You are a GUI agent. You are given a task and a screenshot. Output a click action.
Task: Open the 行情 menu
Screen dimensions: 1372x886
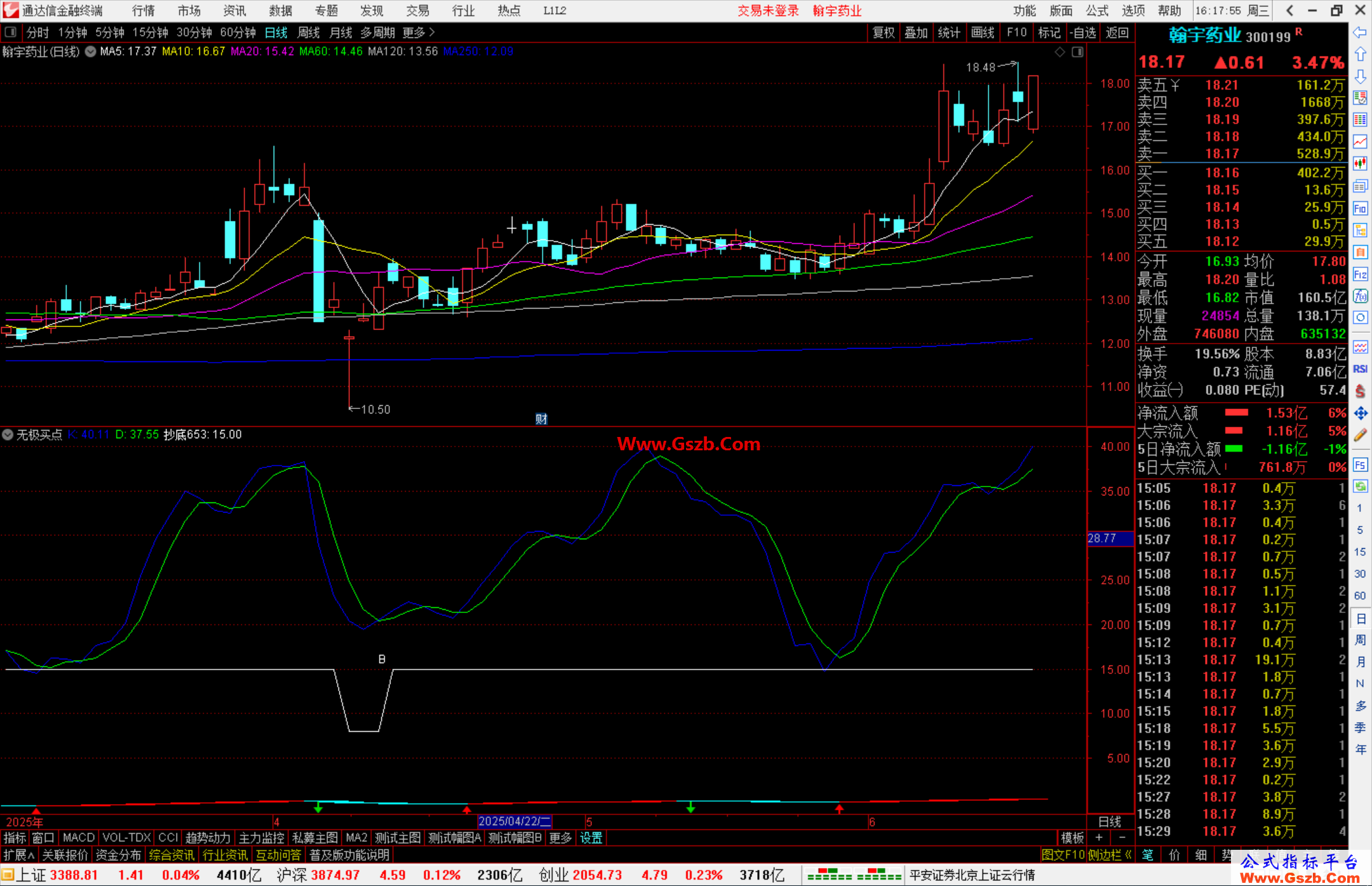[143, 10]
